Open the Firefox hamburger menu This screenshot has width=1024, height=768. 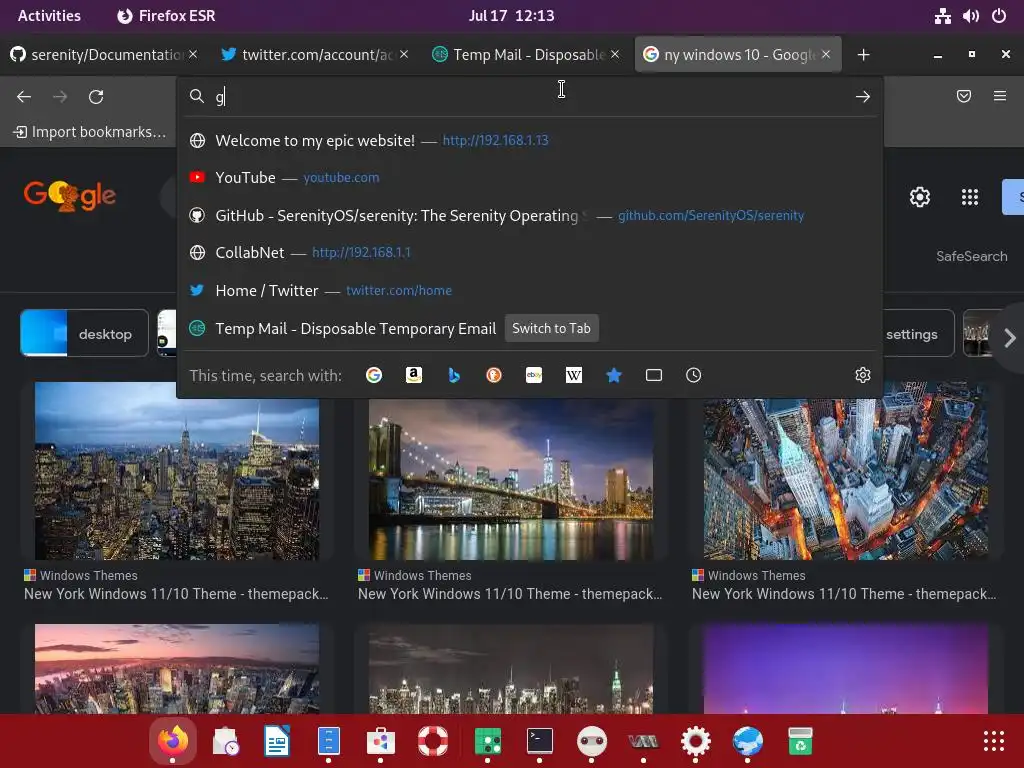pos(1000,97)
